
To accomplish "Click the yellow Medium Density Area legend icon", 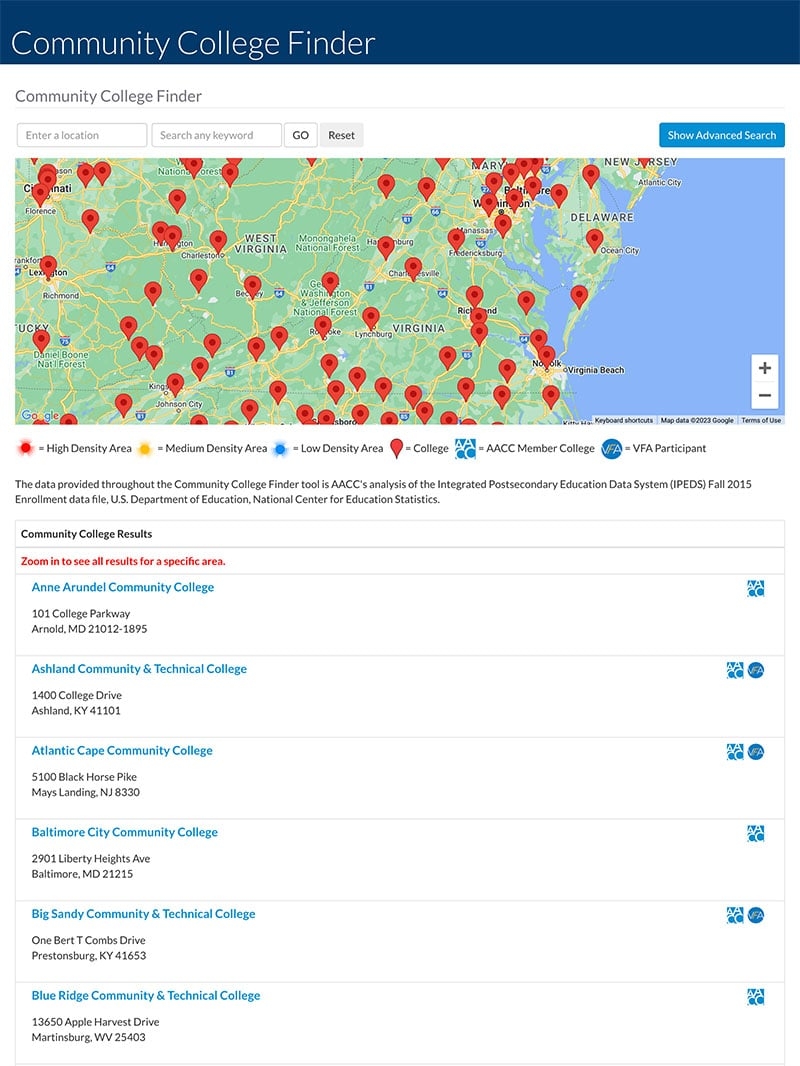I will [144, 447].
